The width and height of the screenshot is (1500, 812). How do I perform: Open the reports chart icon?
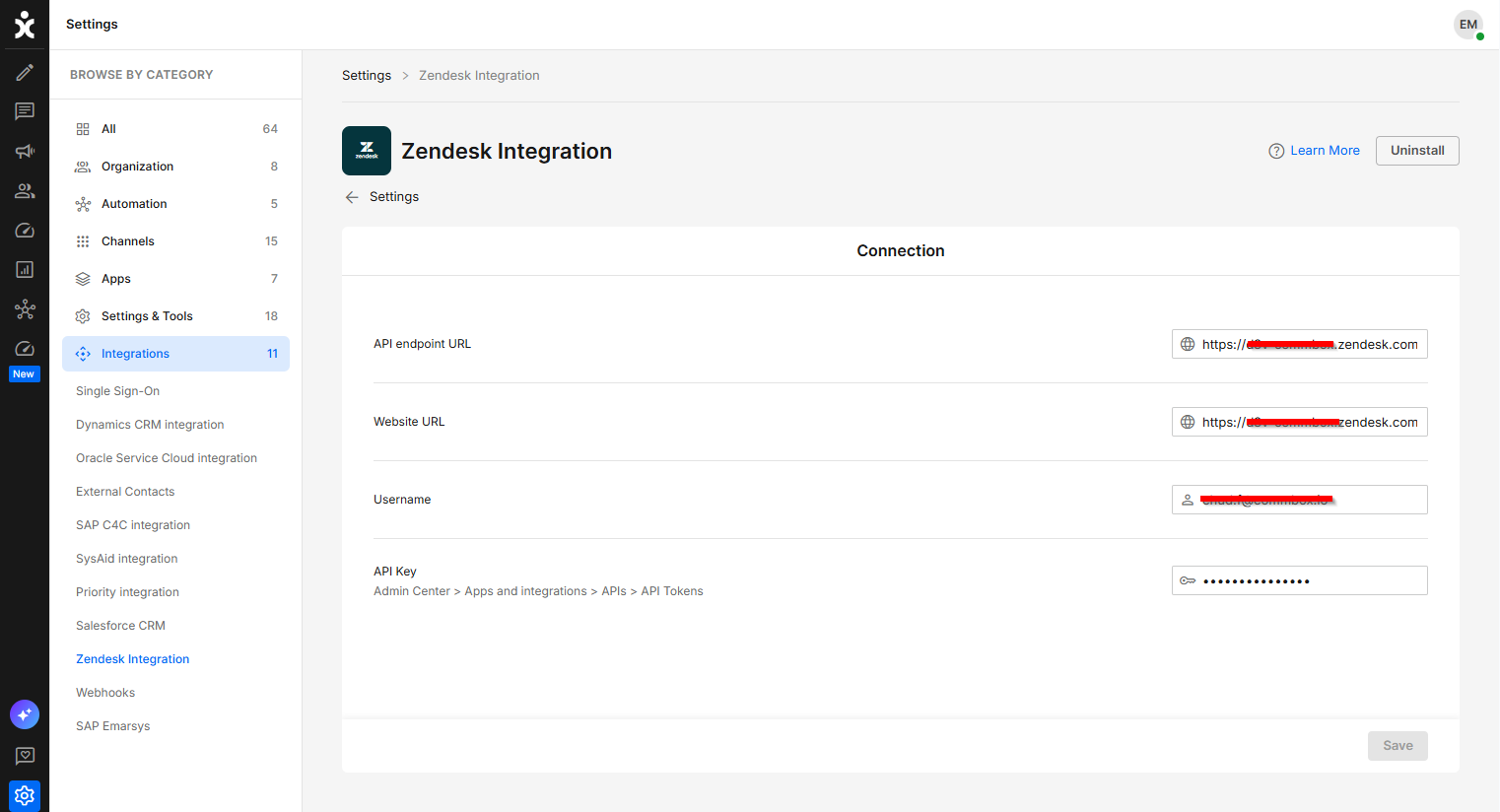point(25,269)
